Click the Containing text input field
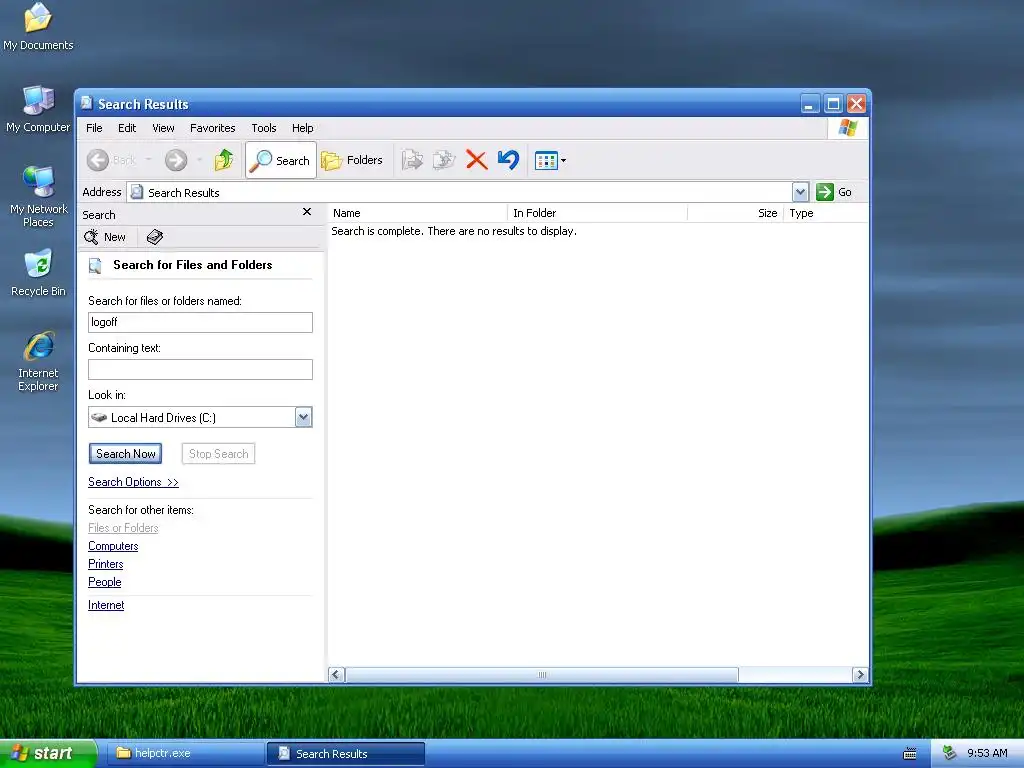1024x768 pixels. click(200, 370)
